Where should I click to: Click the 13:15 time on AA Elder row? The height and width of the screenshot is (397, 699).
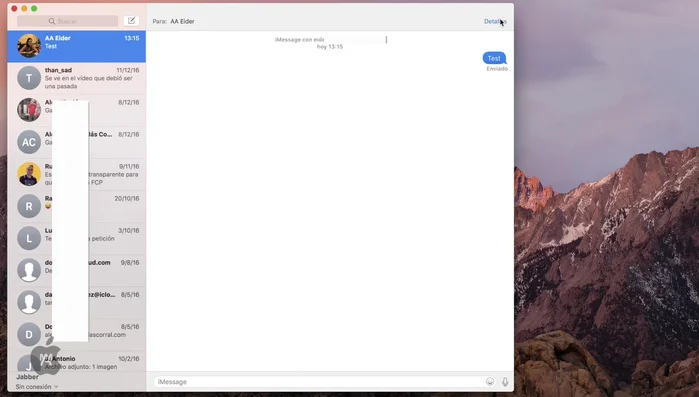132,38
